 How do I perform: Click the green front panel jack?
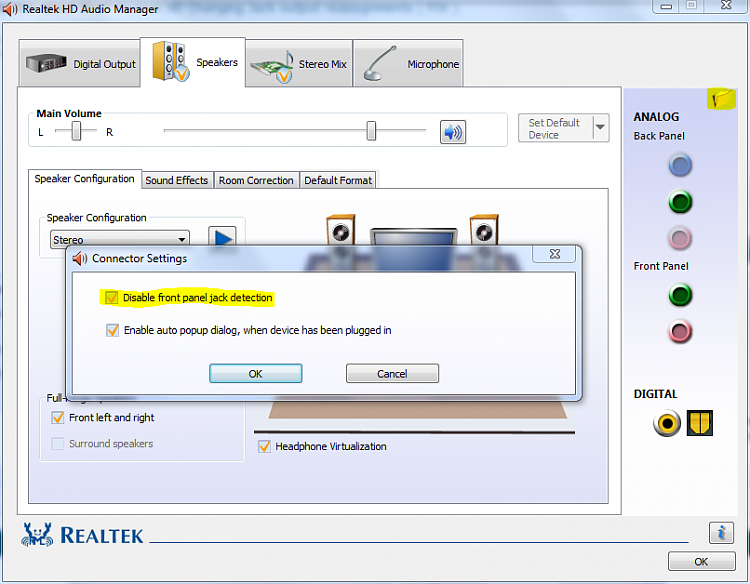coord(680,295)
